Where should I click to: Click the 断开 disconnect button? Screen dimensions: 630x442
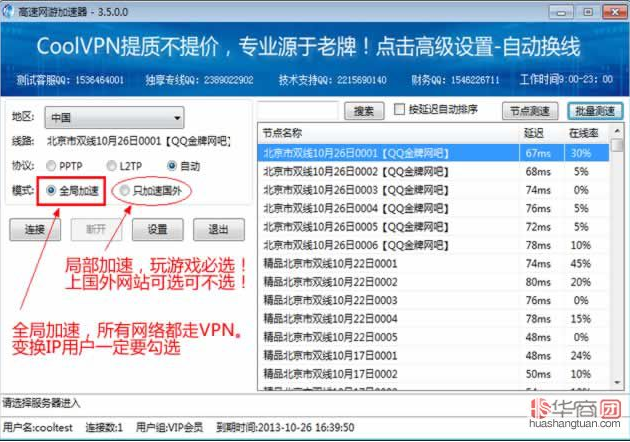(96, 230)
